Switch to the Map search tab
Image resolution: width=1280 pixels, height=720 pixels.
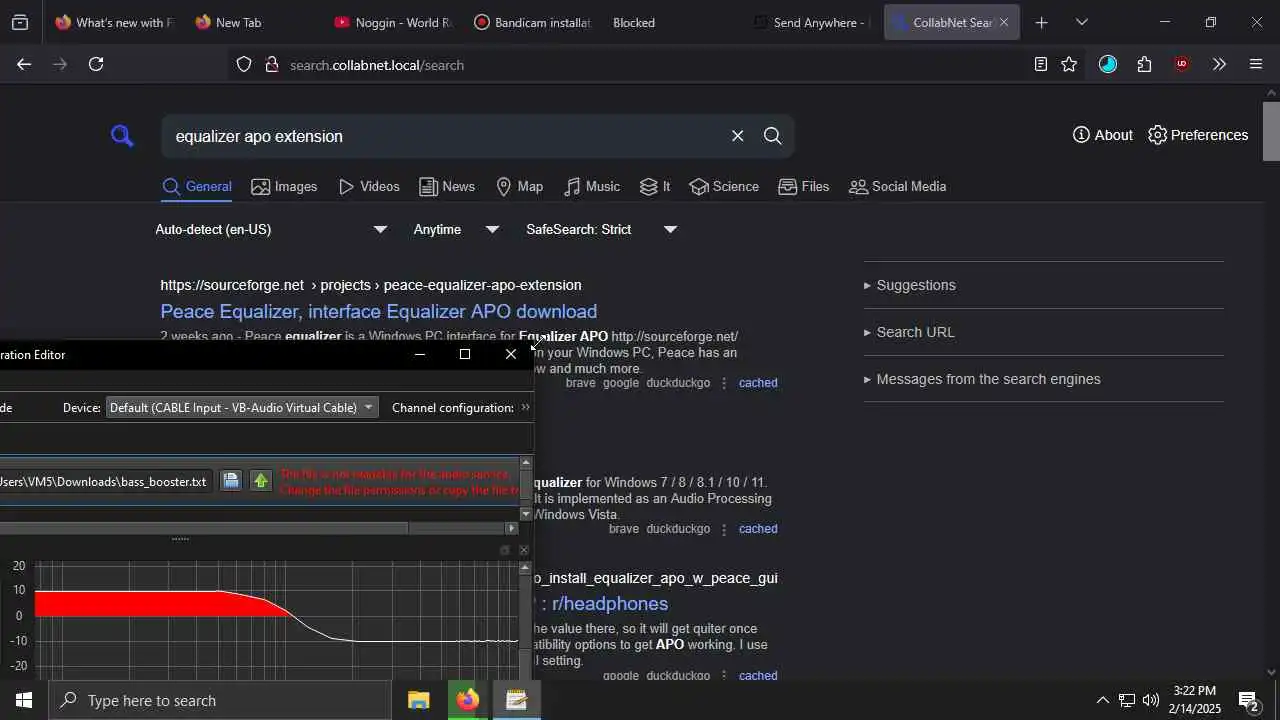[519, 186]
